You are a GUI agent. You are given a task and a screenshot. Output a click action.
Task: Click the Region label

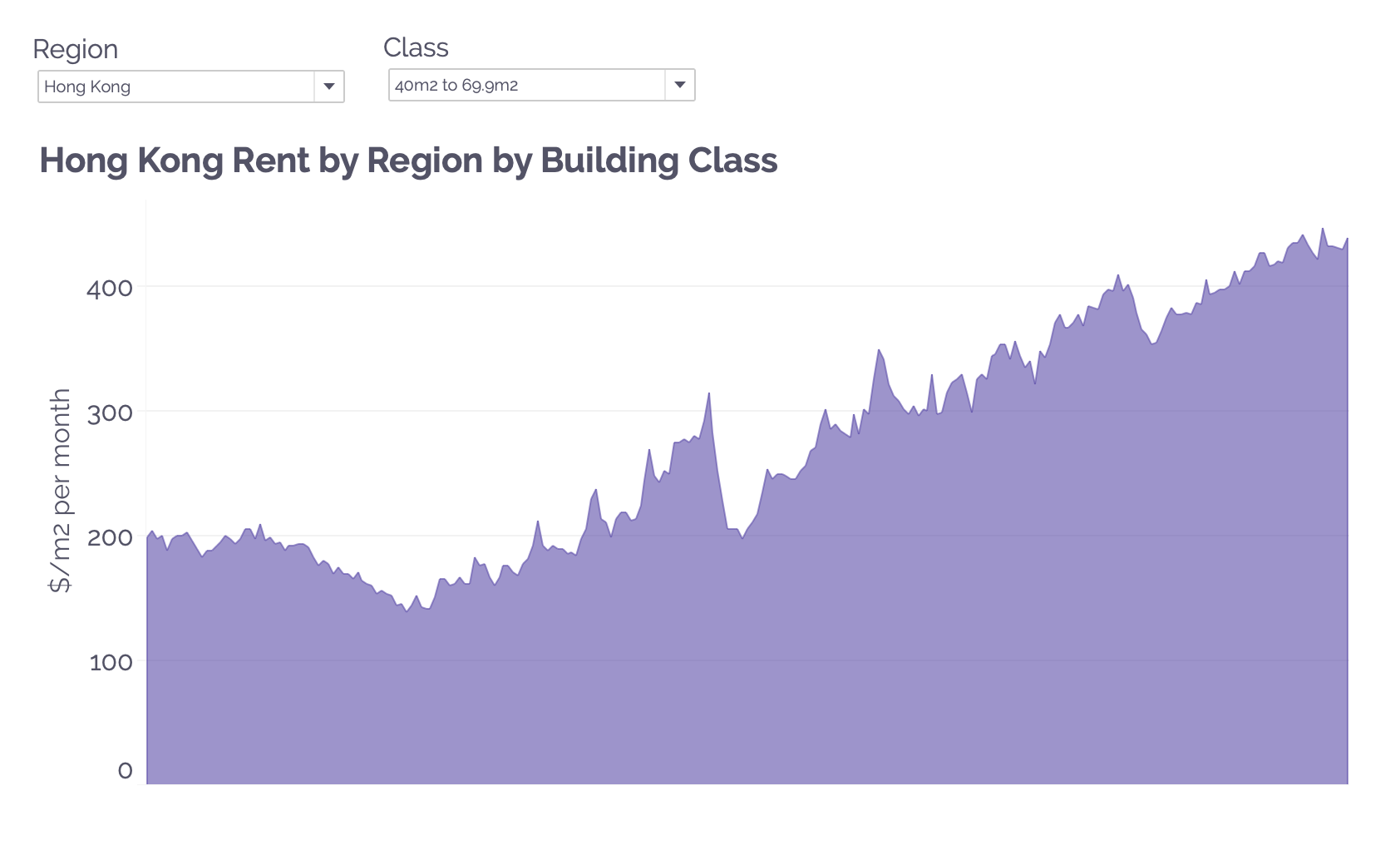pos(76,49)
